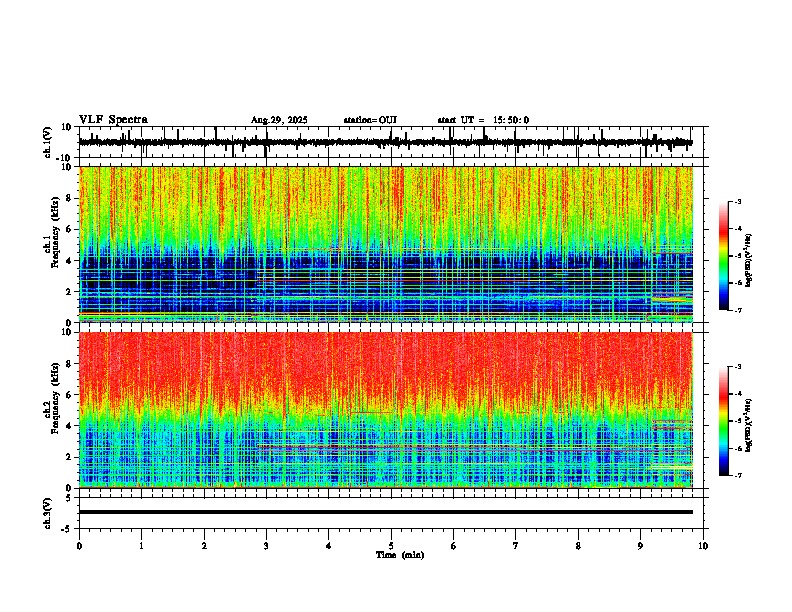This screenshot has width=792, height=612.
Task: Click time axis tick label "2"
Action: click(x=204, y=546)
